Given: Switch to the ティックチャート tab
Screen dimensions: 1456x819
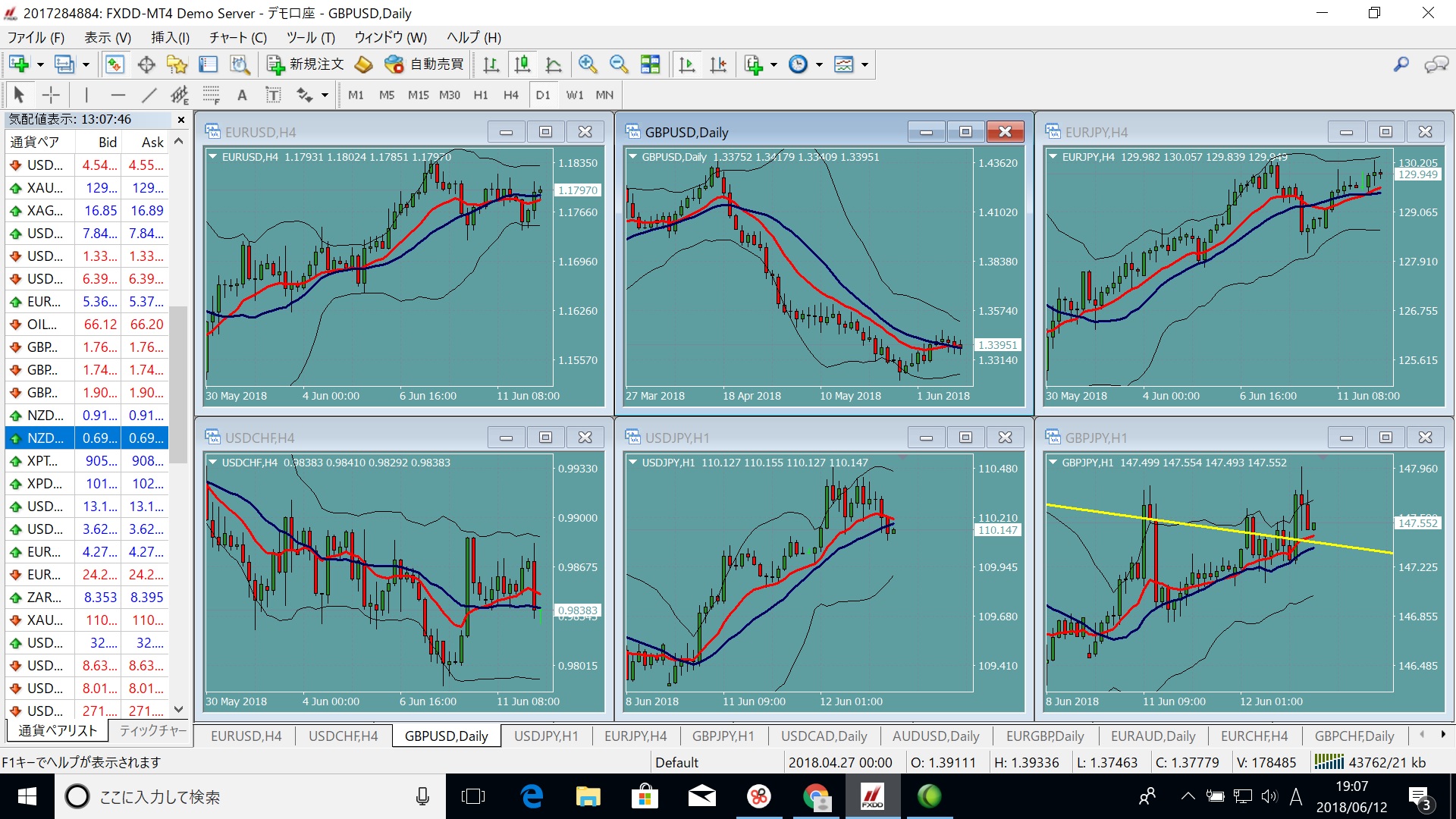Looking at the screenshot, I should pos(152,730).
